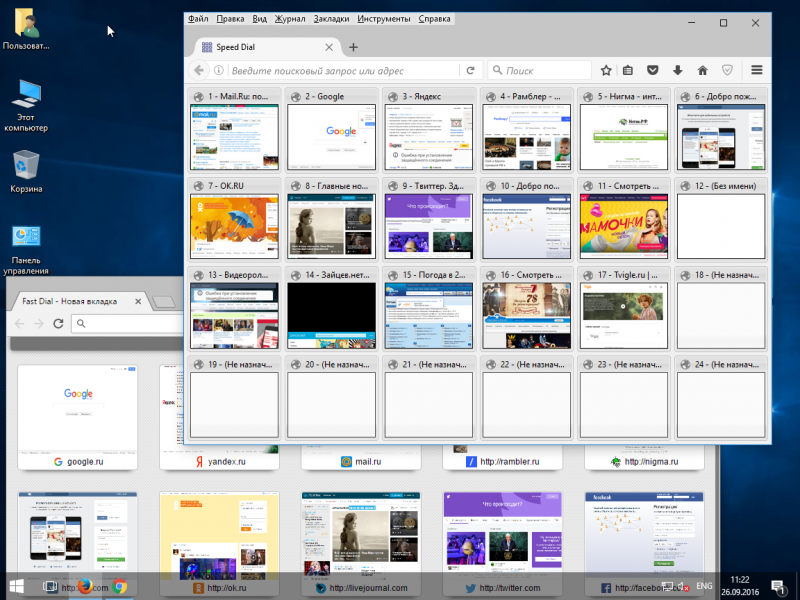Click the Chrome back arrow
This screenshot has width=800, height=600.
click(x=19, y=323)
